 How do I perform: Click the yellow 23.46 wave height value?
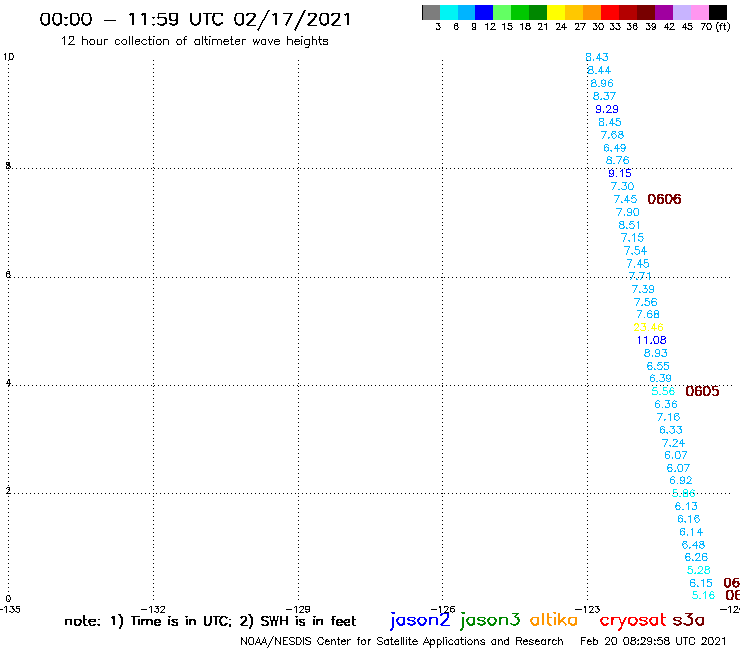pos(648,327)
